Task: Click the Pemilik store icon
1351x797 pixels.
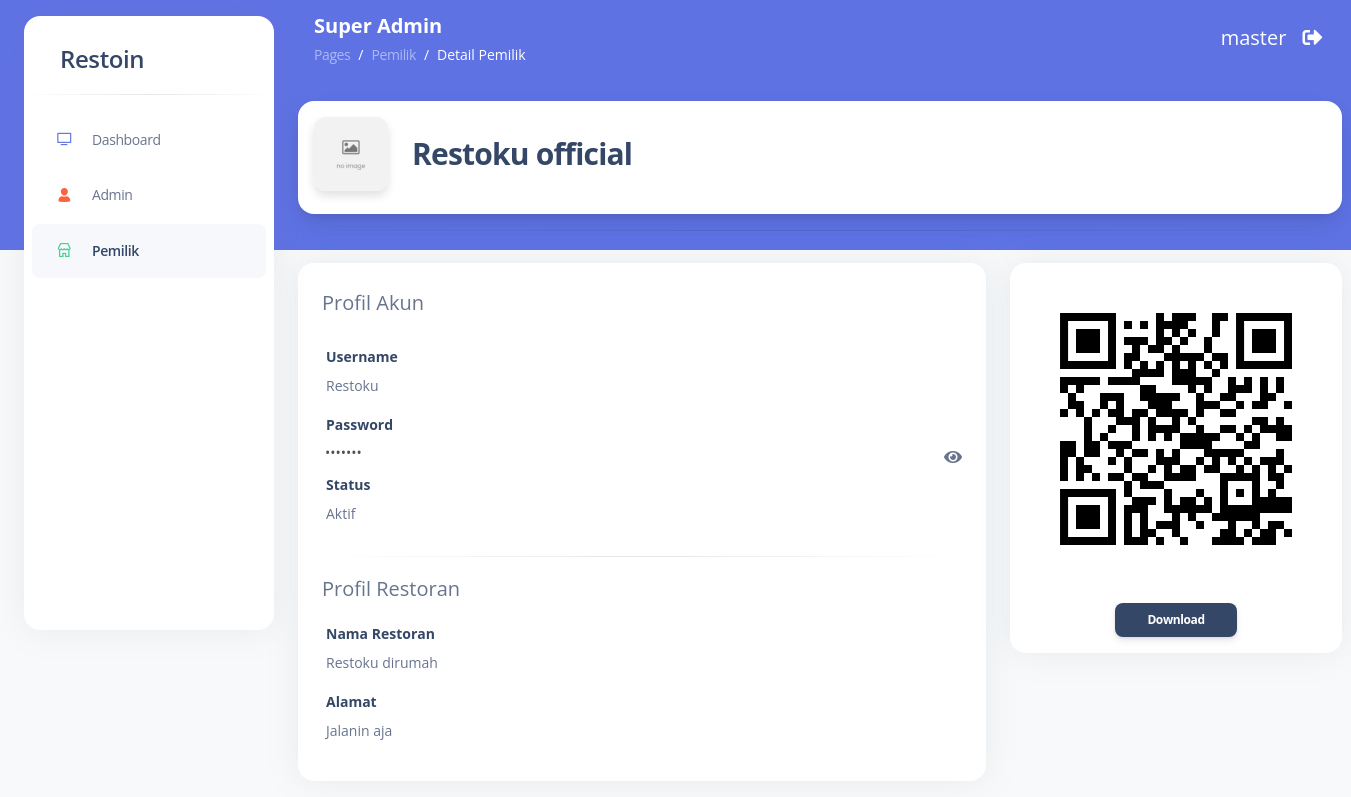Action: click(x=64, y=251)
